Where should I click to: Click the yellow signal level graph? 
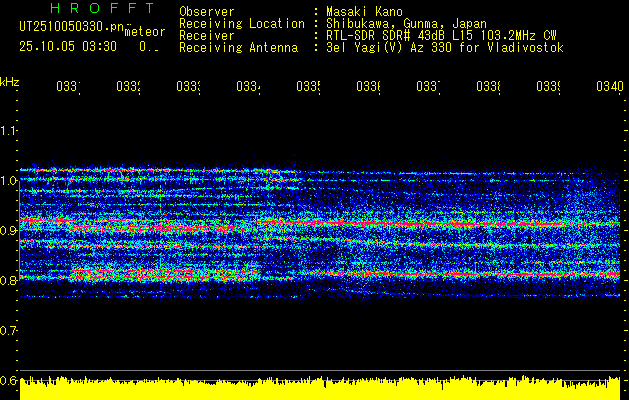(320, 388)
